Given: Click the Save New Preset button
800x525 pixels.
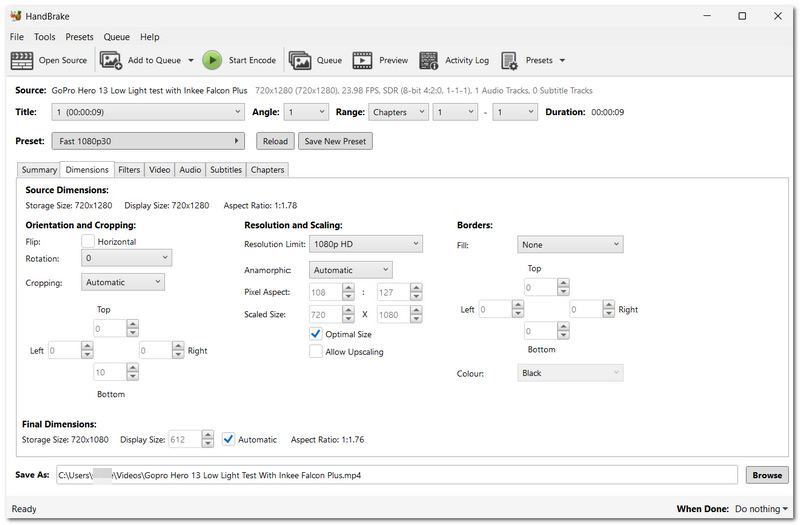Looking at the screenshot, I should pos(335,141).
